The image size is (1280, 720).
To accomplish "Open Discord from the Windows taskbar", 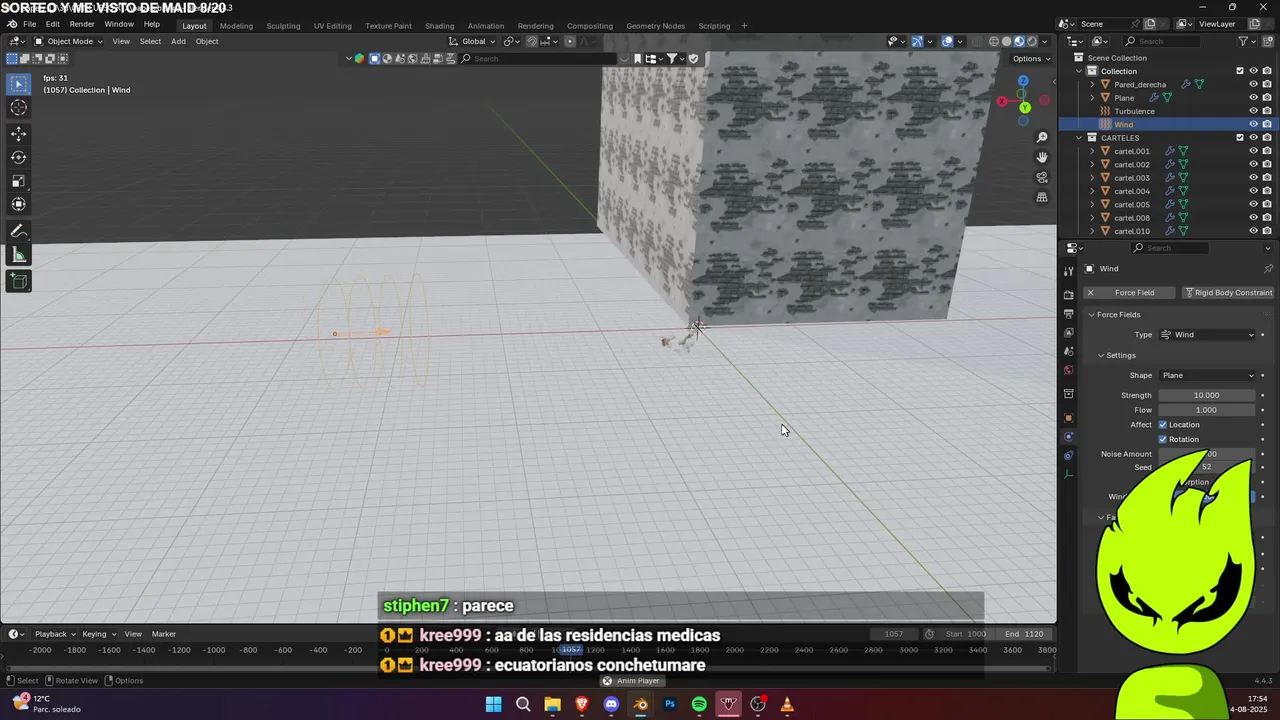I will click(x=611, y=704).
